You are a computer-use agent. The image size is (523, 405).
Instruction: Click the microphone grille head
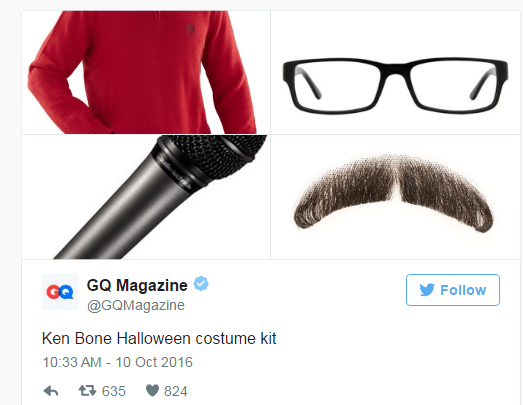pyautogui.click(x=220, y=153)
